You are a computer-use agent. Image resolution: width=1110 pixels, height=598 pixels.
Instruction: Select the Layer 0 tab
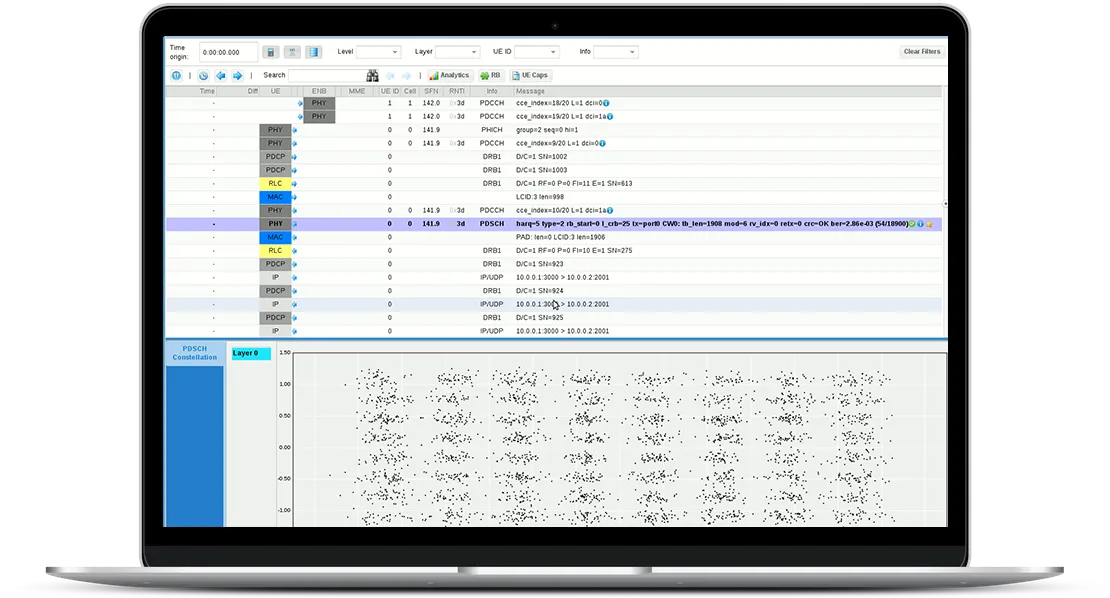tap(250, 353)
